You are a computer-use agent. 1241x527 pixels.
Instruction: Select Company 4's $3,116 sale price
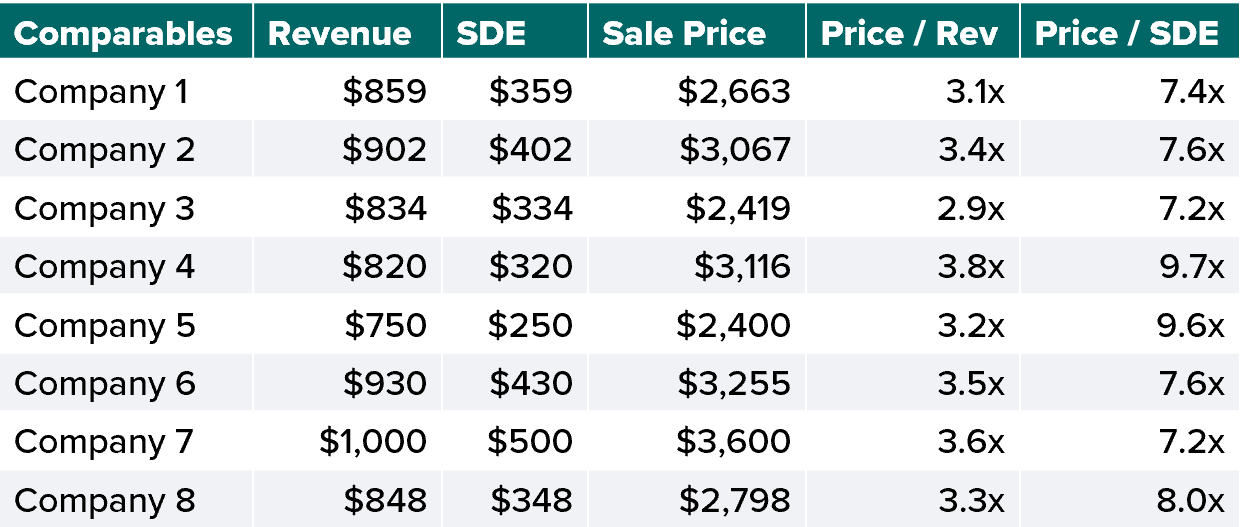tap(743, 267)
